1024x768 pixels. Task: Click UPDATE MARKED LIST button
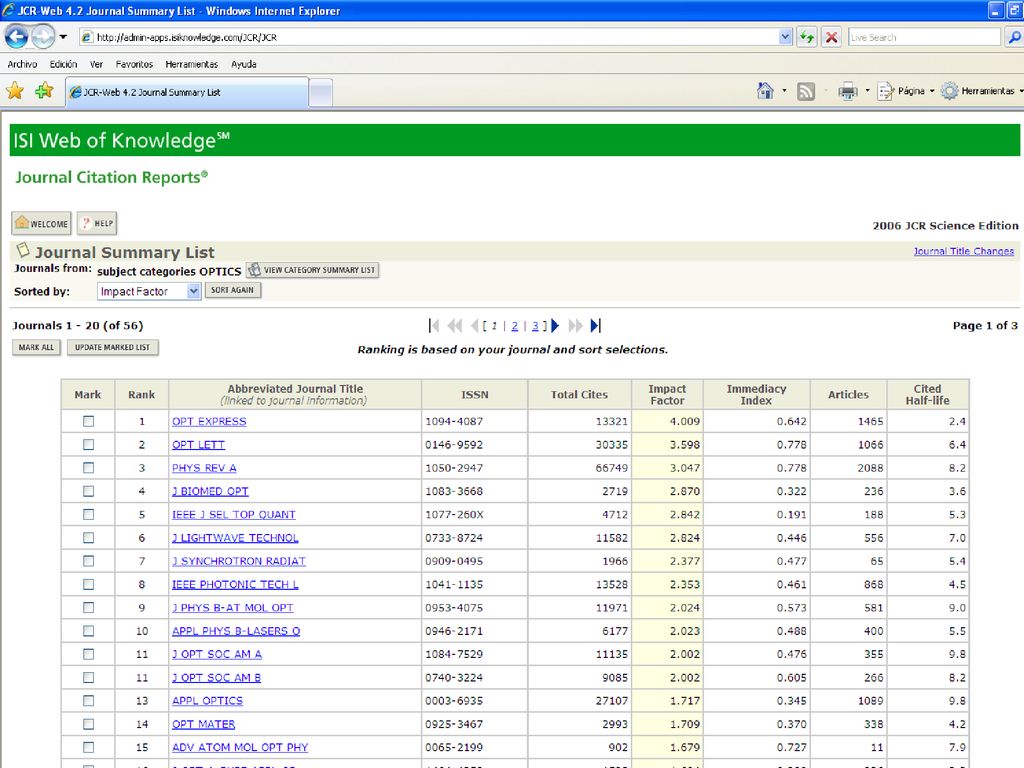click(x=112, y=347)
